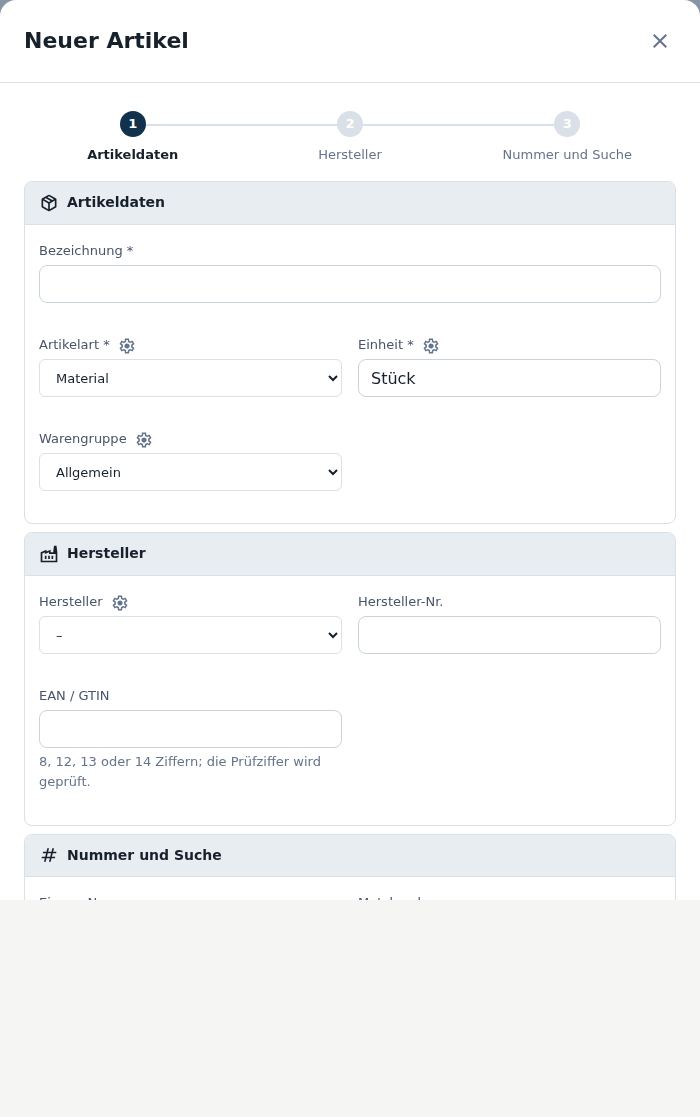
Task: Open settings gear next to Warengruppe
Action: (x=144, y=440)
